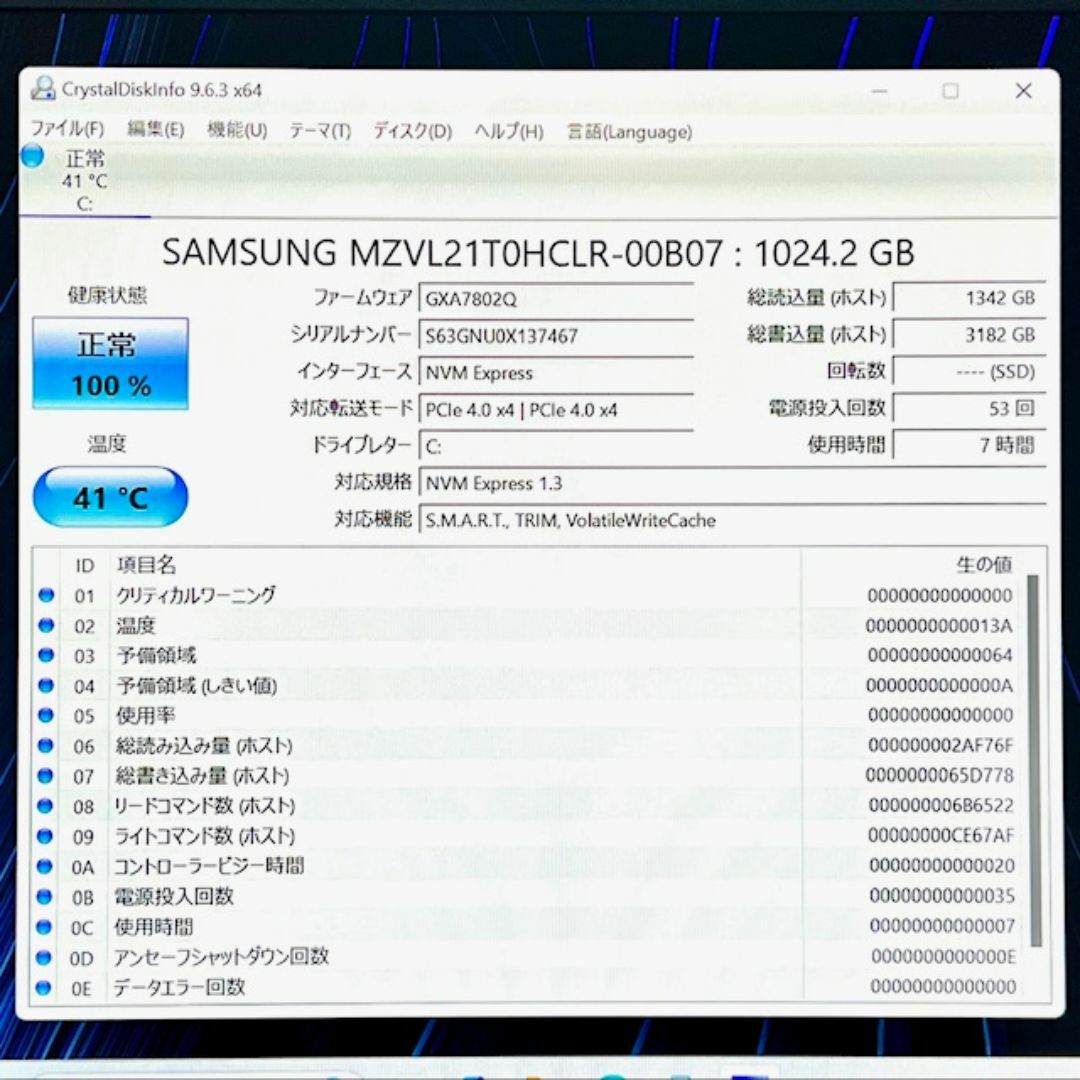
Task: Click the interface field NVM Express
Action: click(x=556, y=373)
